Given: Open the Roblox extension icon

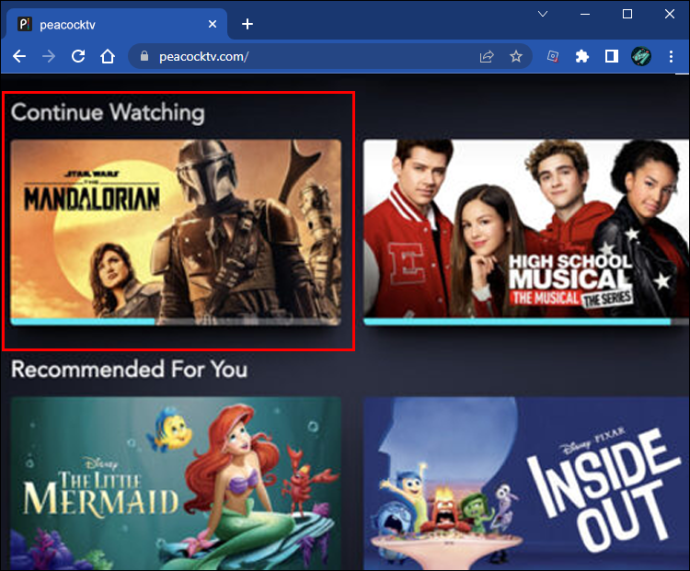Looking at the screenshot, I should tap(553, 56).
